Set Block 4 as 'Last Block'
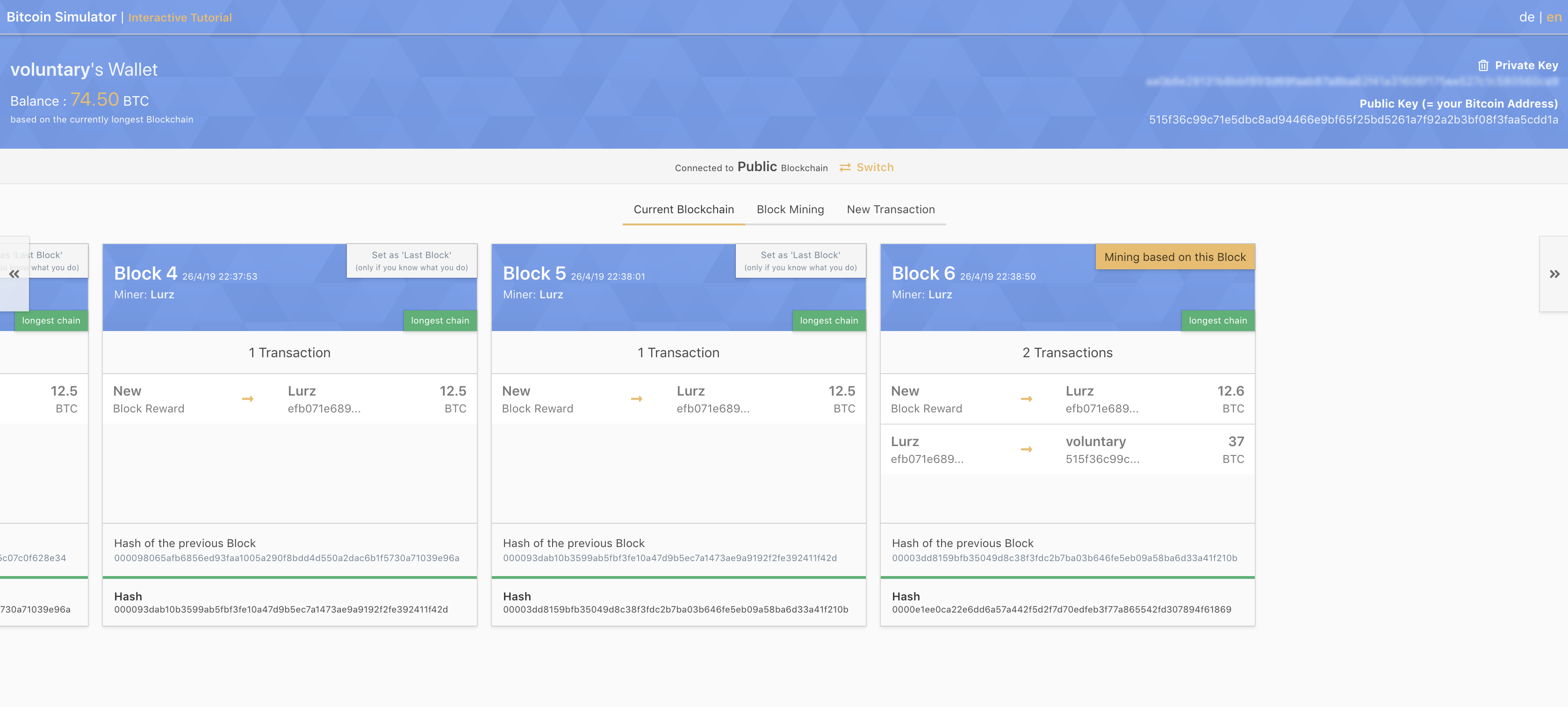This screenshot has height=707, width=1568. coord(411,260)
